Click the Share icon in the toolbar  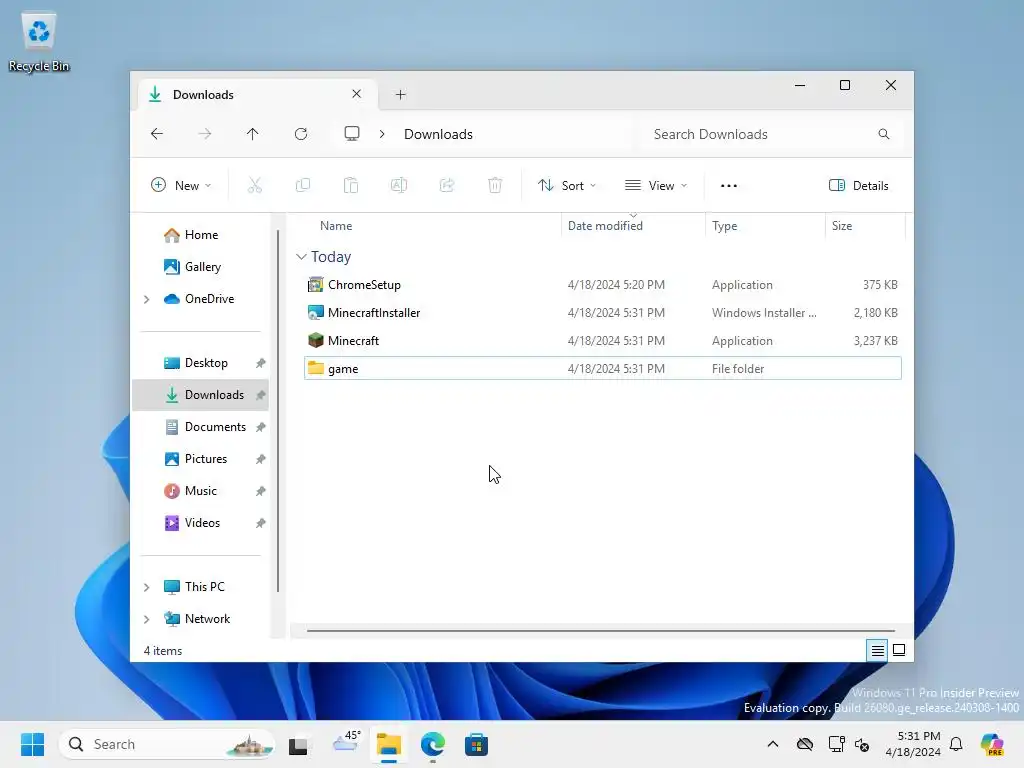[447, 185]
